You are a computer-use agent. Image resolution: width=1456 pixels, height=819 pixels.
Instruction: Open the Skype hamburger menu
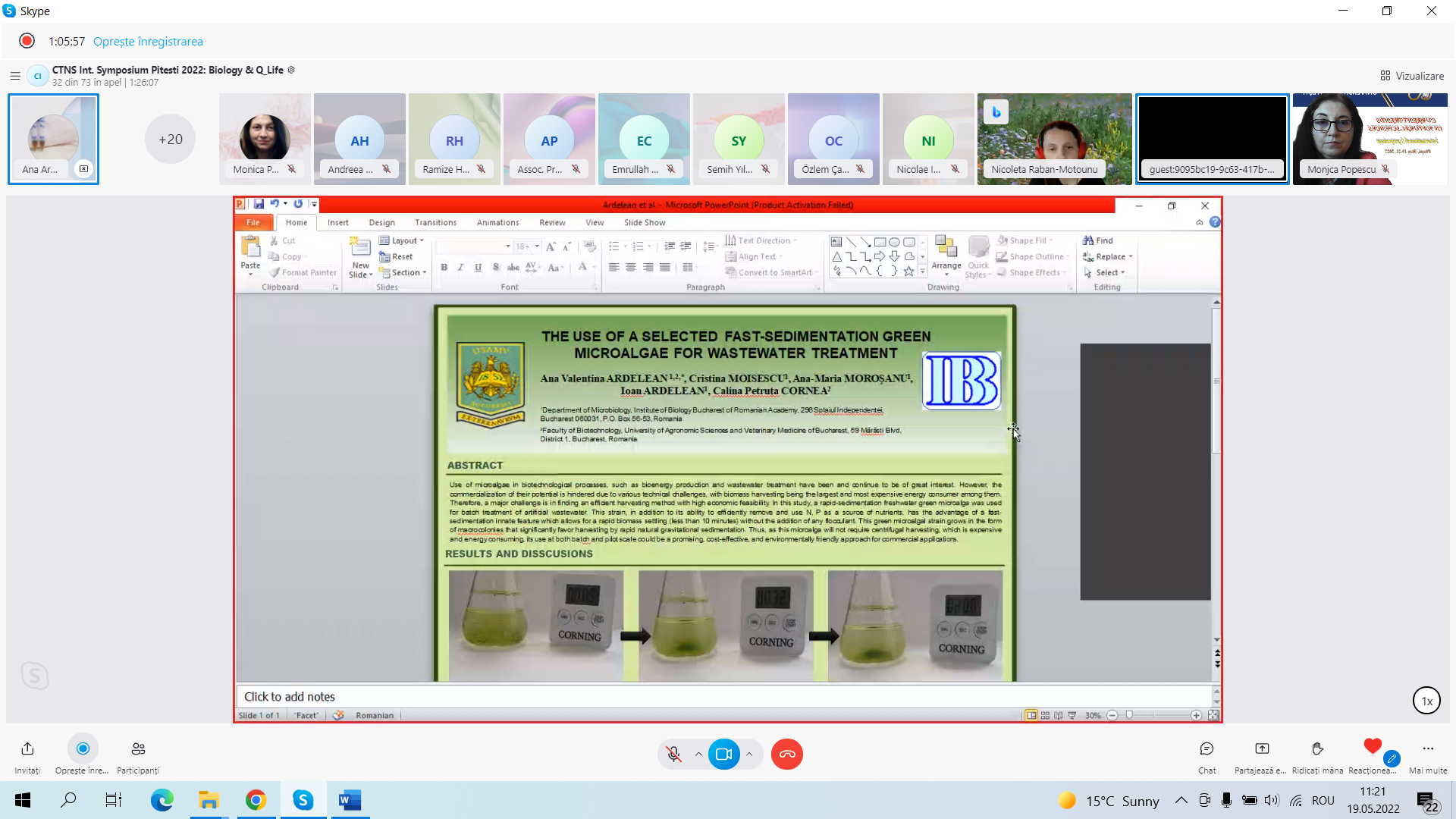(14, 76)
